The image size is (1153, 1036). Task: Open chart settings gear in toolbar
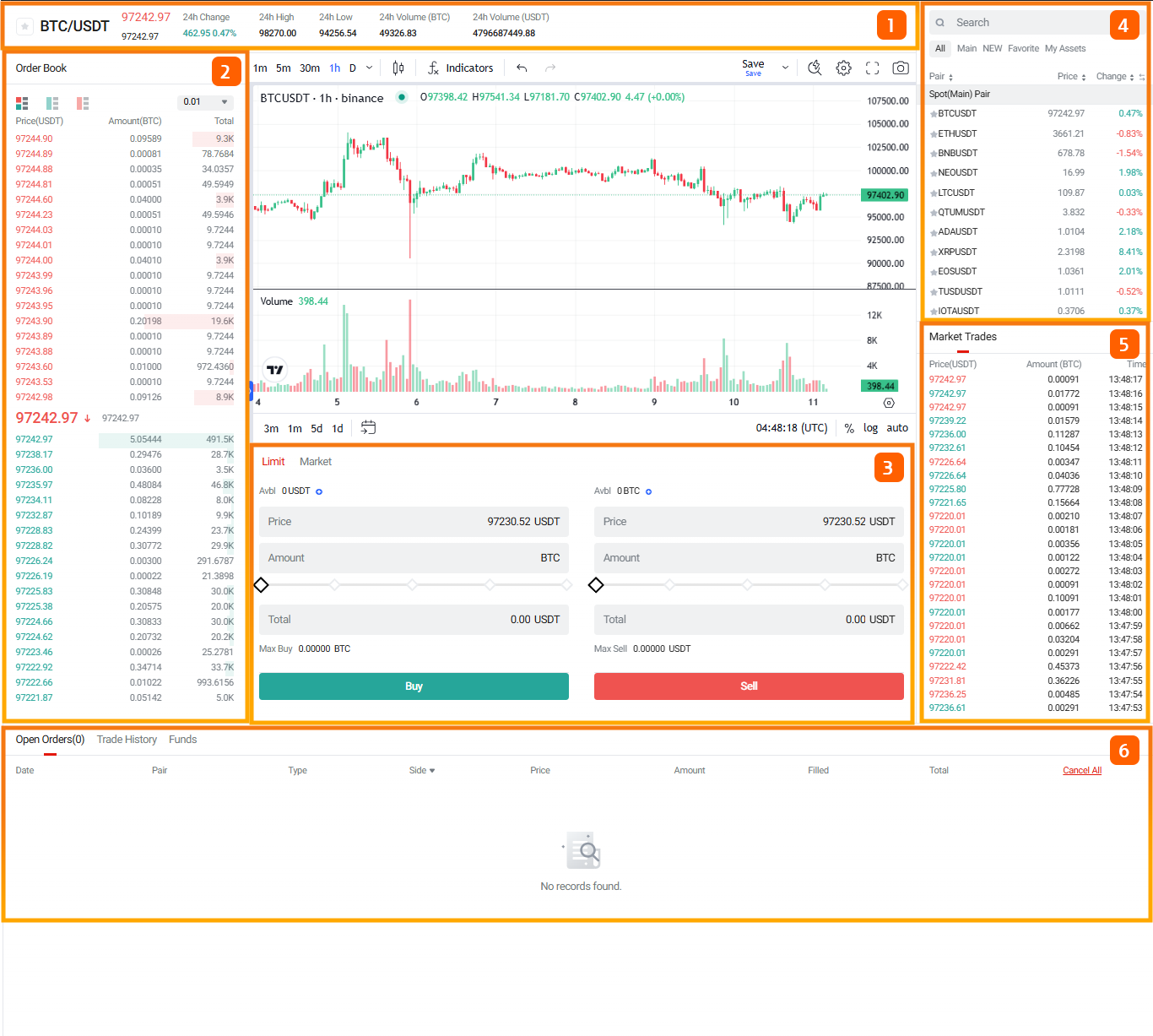point(843,68)
